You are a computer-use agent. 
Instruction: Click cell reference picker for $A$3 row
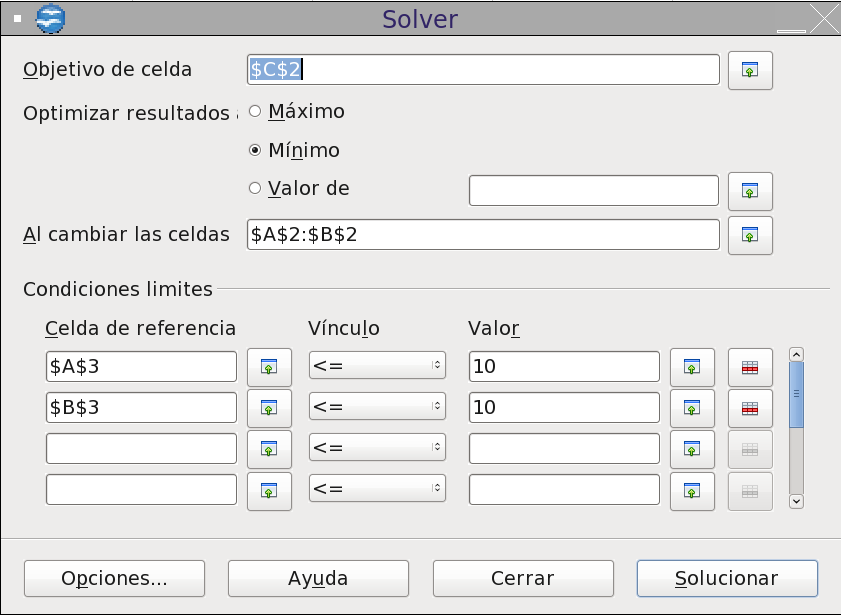[268, 367]
